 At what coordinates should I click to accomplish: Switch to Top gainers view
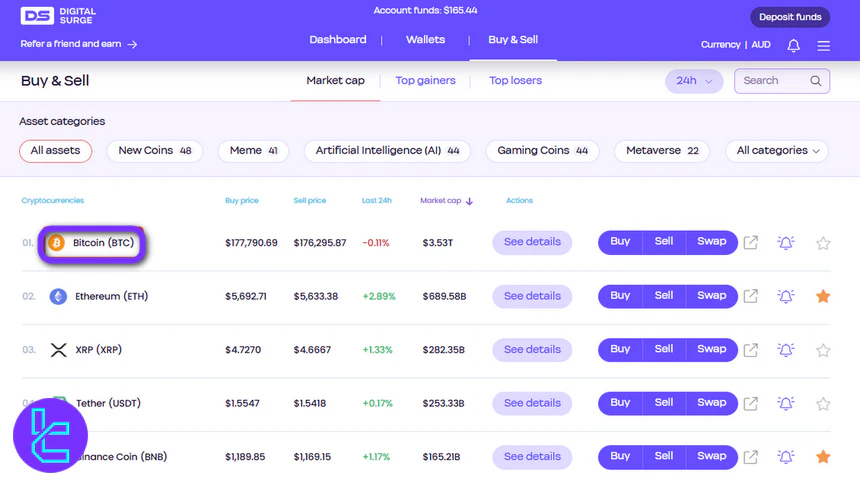(425, 81)
